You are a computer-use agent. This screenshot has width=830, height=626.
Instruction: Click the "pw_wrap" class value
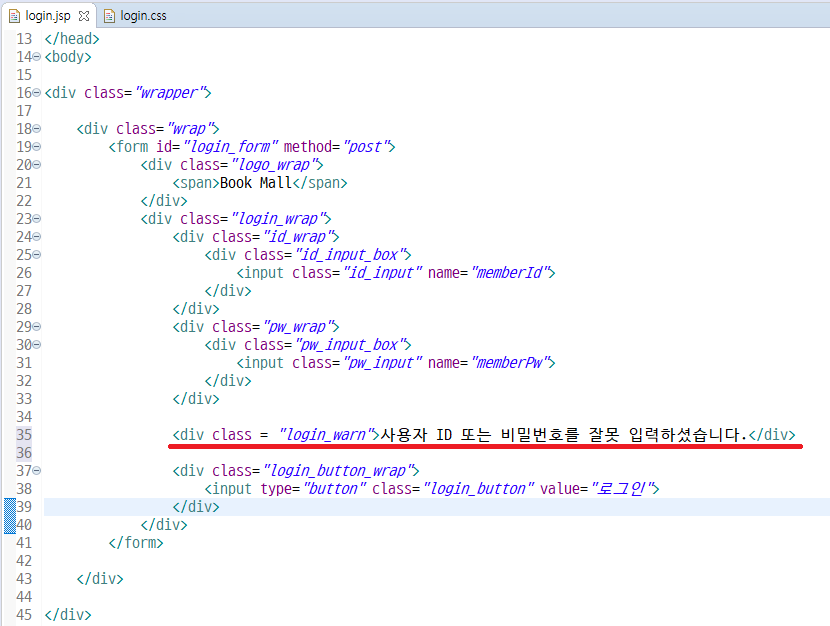point(298,327)
